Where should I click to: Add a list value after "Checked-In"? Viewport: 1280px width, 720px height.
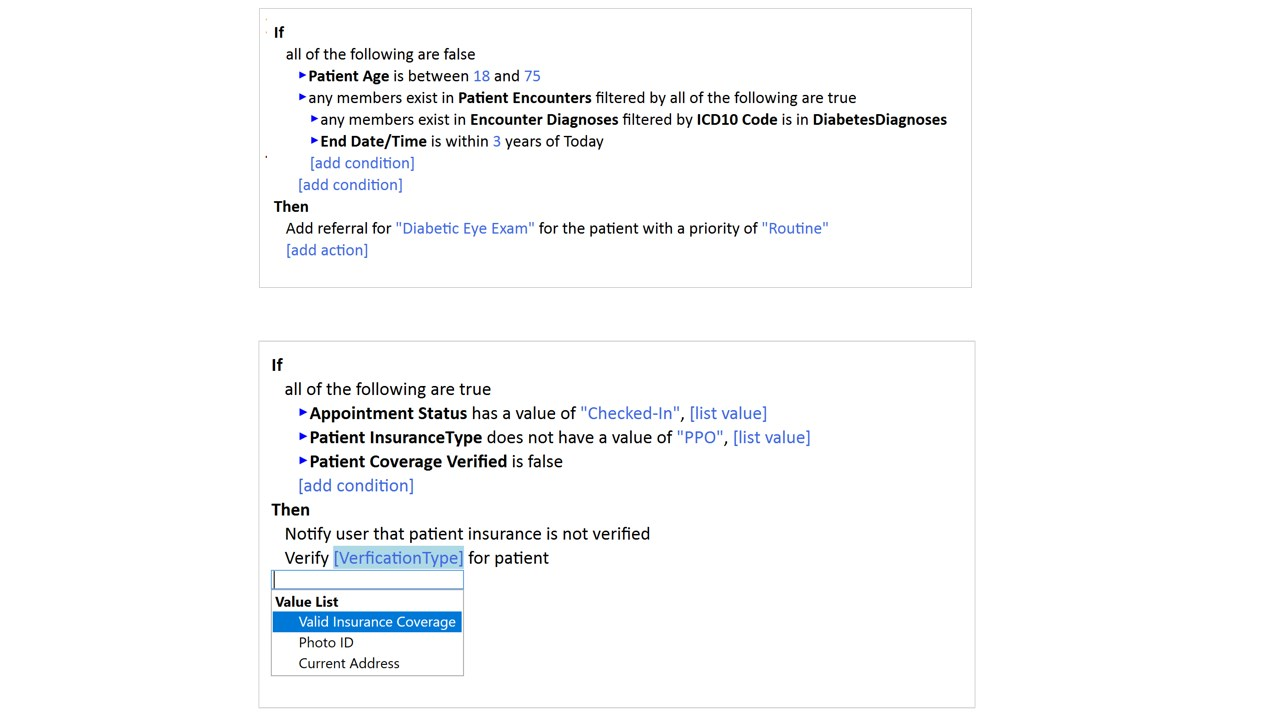pos(728,413)
